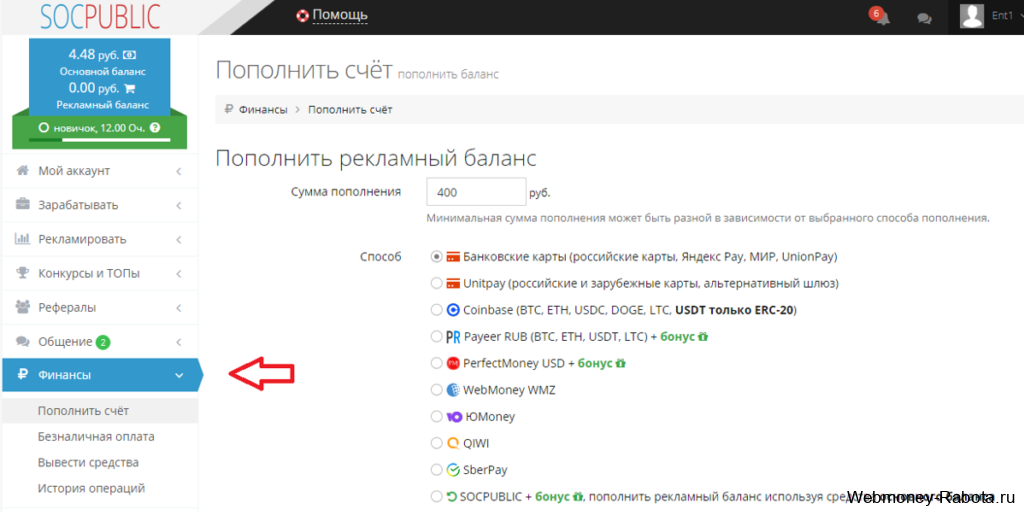This screenshot has height=515, width=1024.
Task: Click the money icon beside 4.48 руб.
Action: coord(129,55)
